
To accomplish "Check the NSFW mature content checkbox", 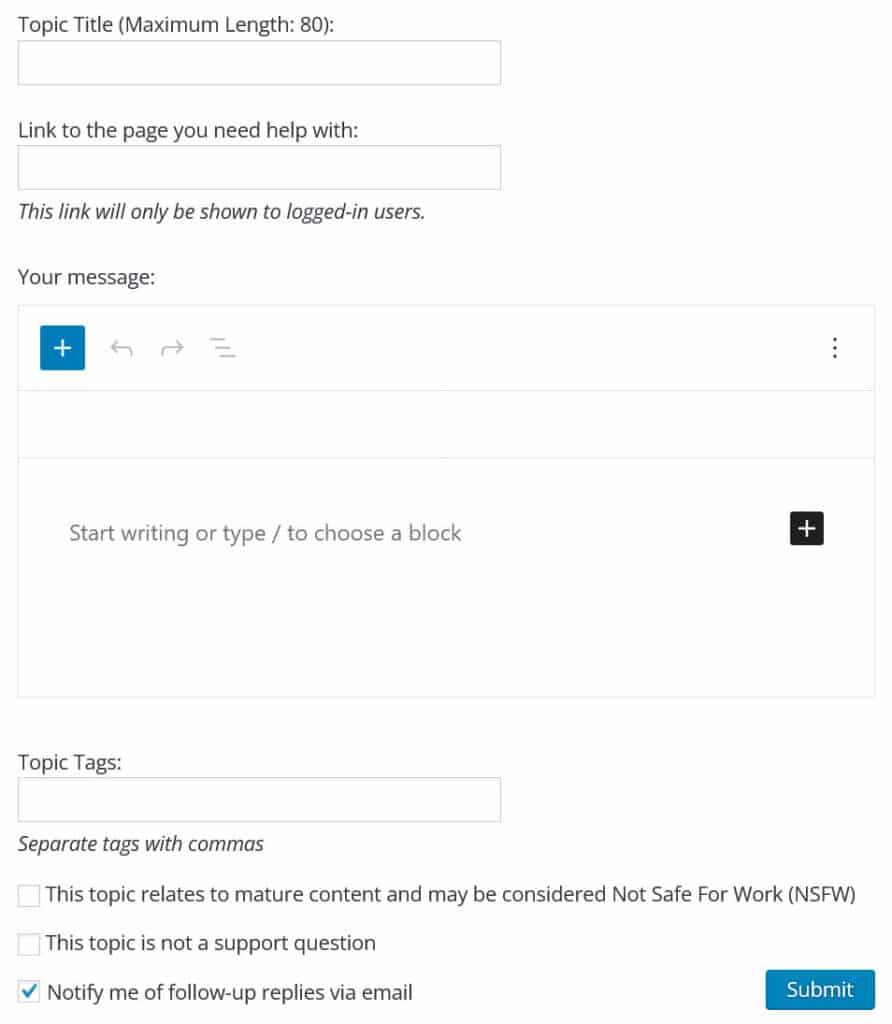I will click(28, 895).
